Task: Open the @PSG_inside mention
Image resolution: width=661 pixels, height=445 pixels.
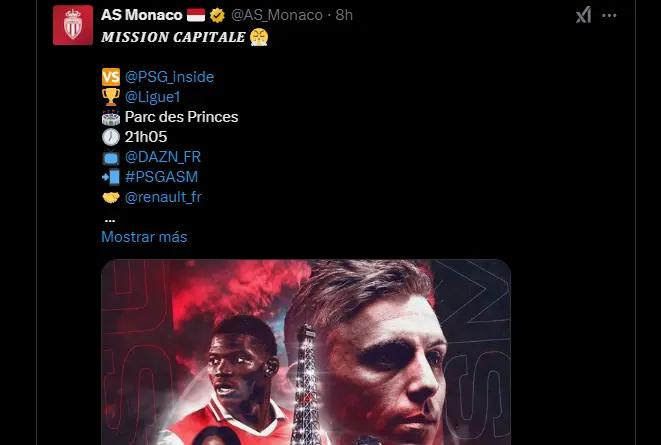Action: click(169, 77)
